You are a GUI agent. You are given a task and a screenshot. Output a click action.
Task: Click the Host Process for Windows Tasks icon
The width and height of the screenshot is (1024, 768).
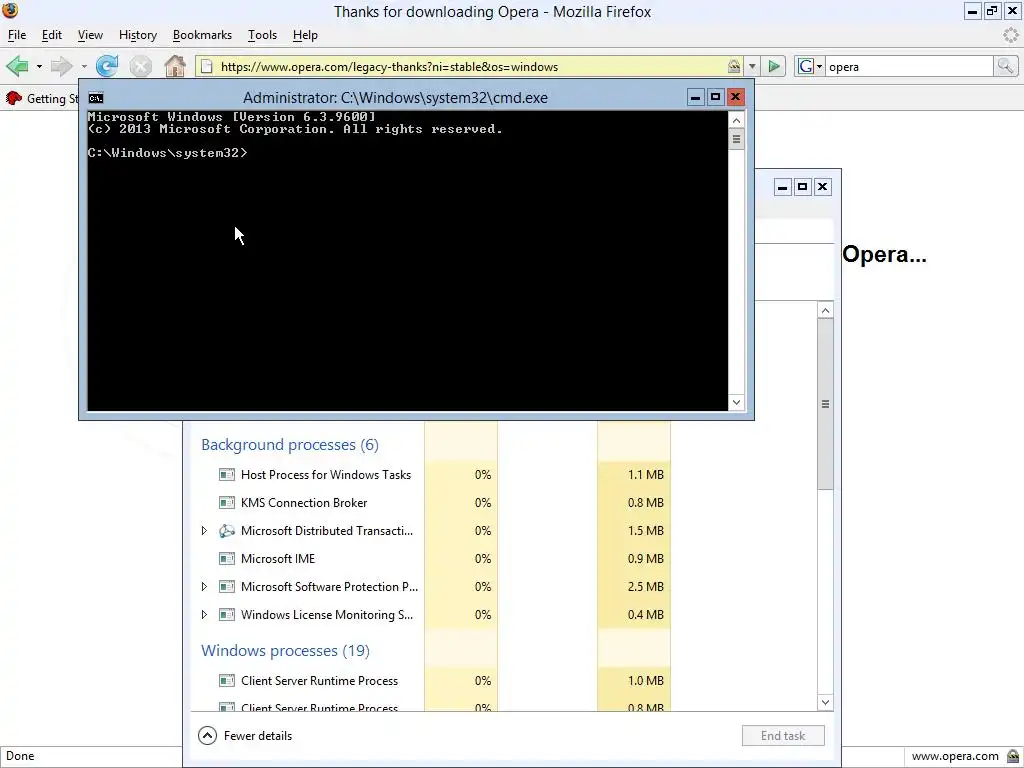(227, 475)
